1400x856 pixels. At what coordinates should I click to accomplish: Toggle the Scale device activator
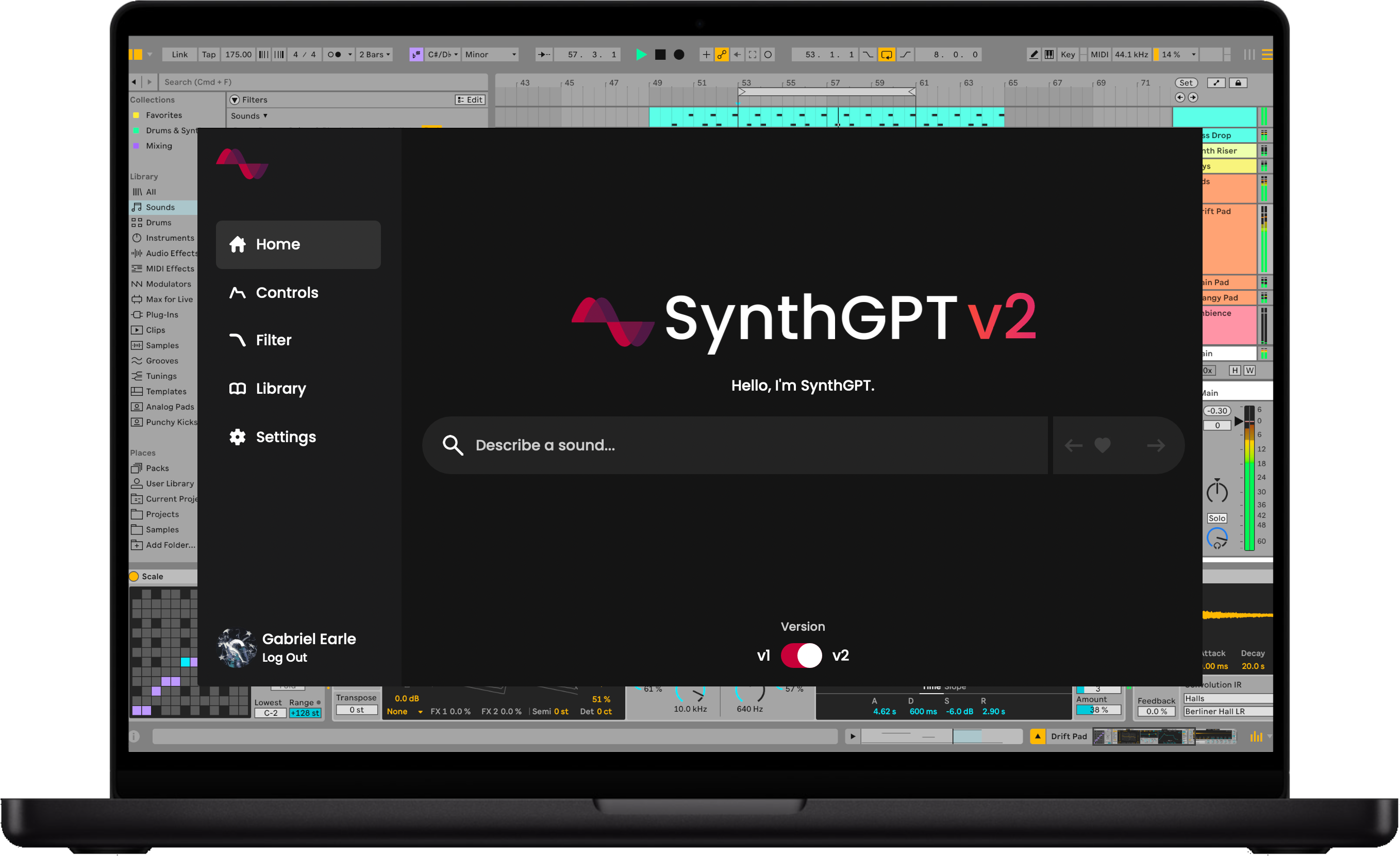tap(134, 577)
